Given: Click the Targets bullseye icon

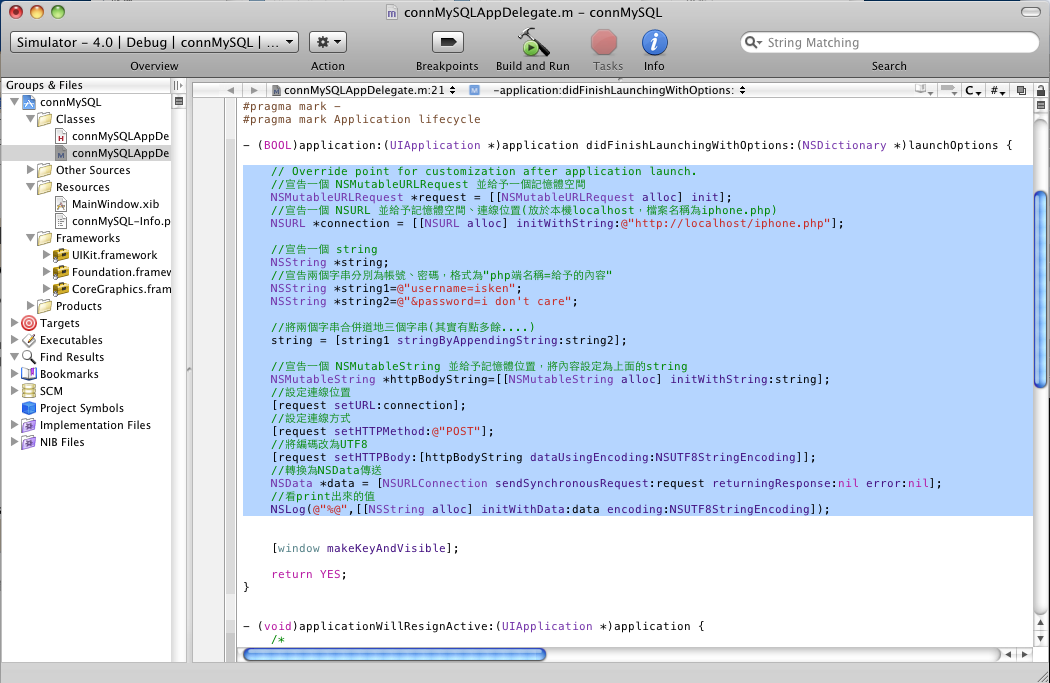Looking at the screenshot, I should point(29,323).
